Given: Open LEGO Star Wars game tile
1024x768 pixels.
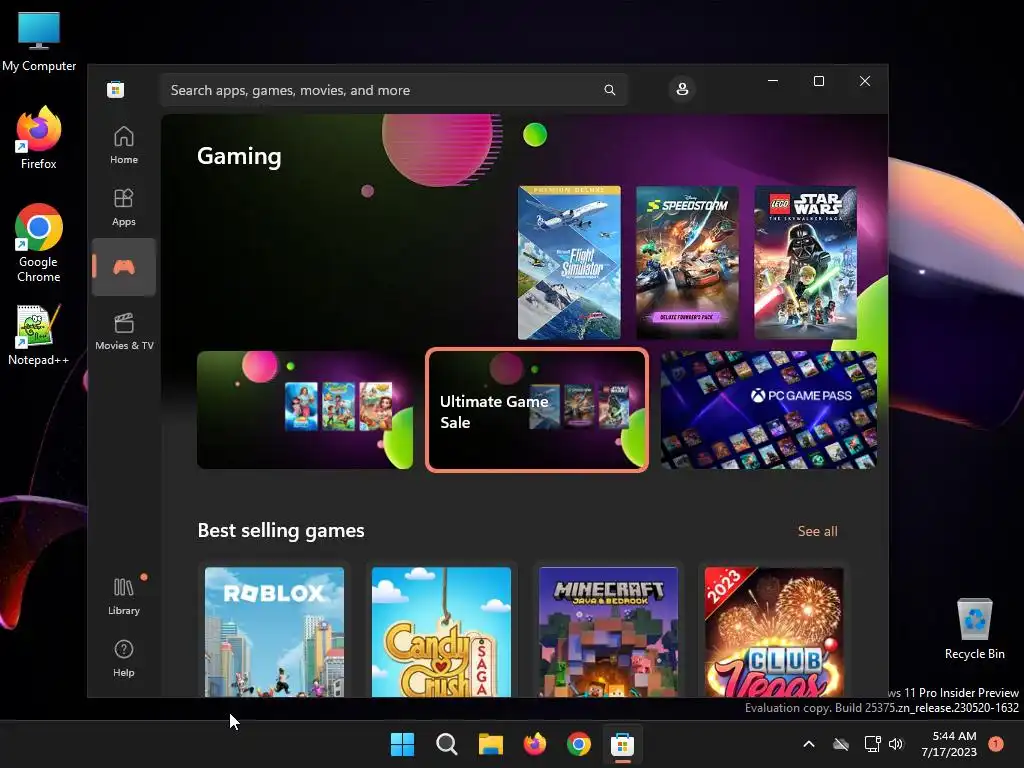Looking at the screenshot, I should [805, 263].
